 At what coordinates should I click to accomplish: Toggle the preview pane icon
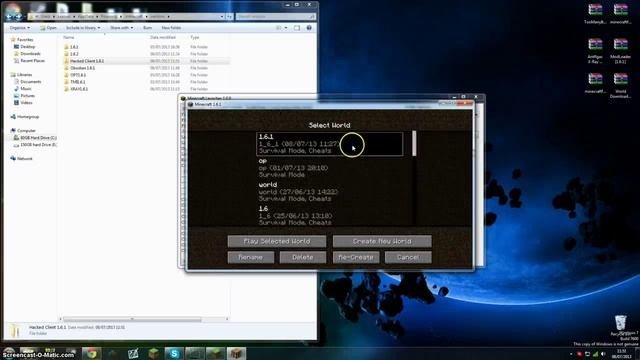297,28
